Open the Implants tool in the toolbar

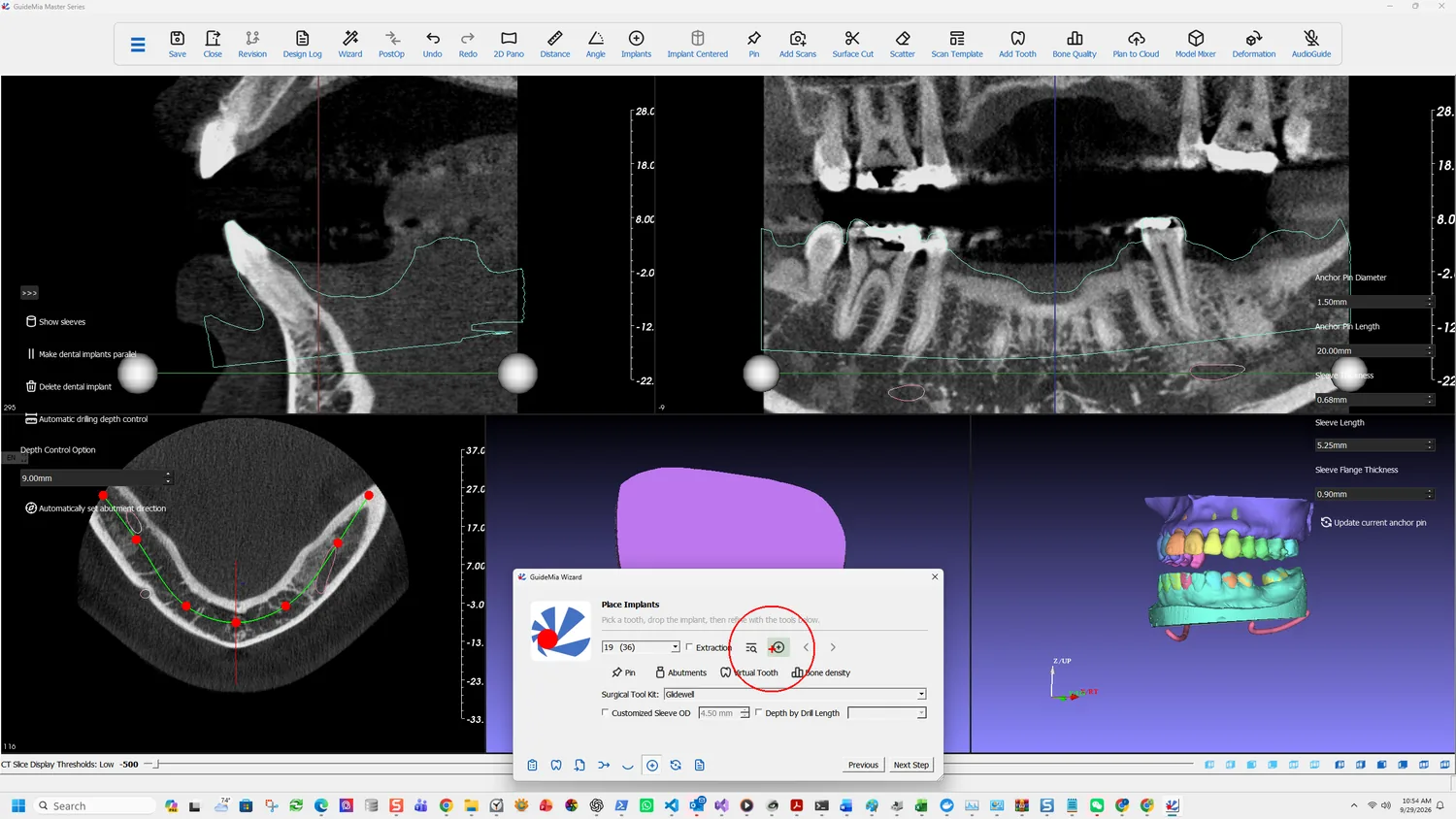point(637,44)
